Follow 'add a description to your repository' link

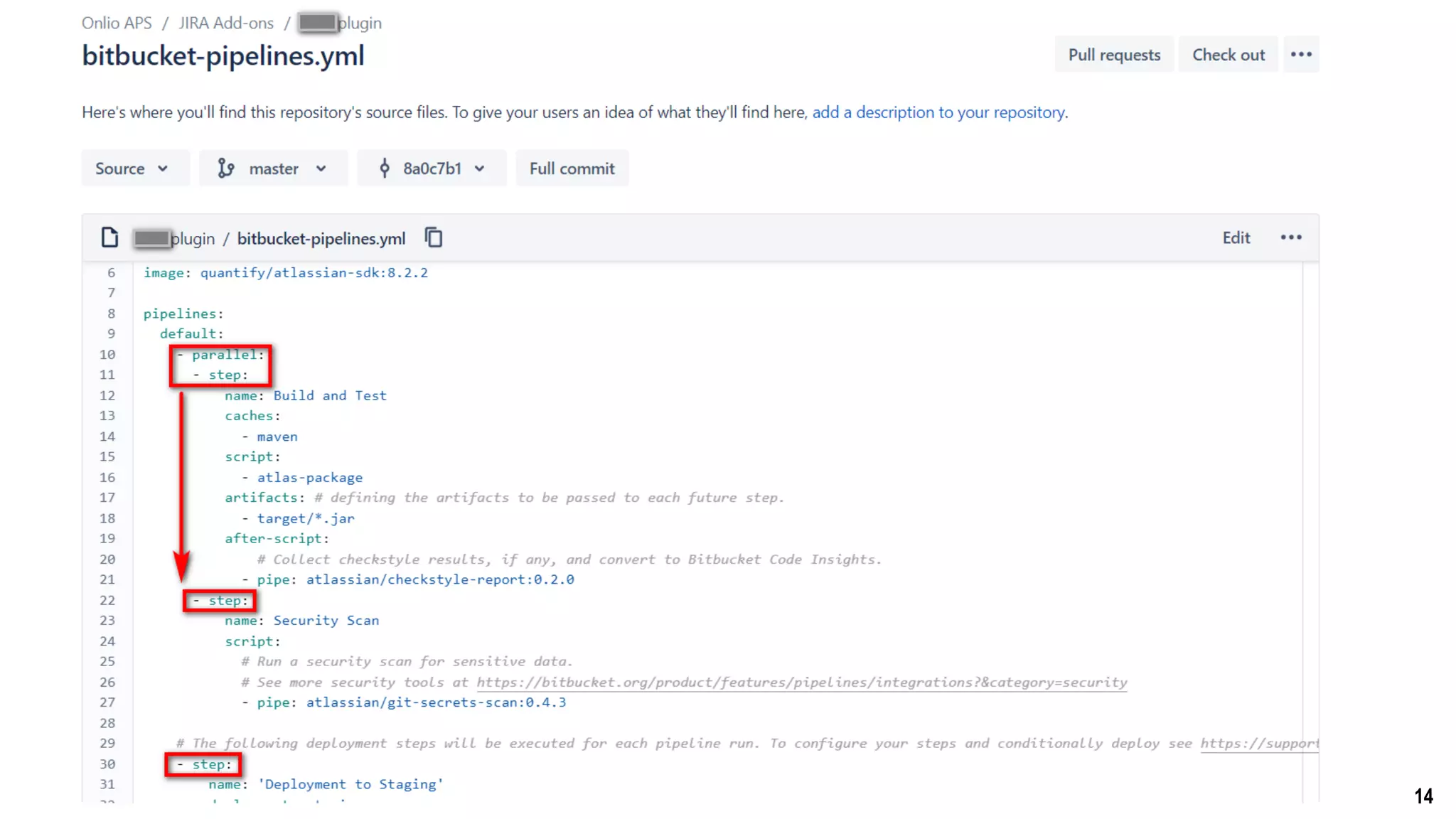[938, 112]
